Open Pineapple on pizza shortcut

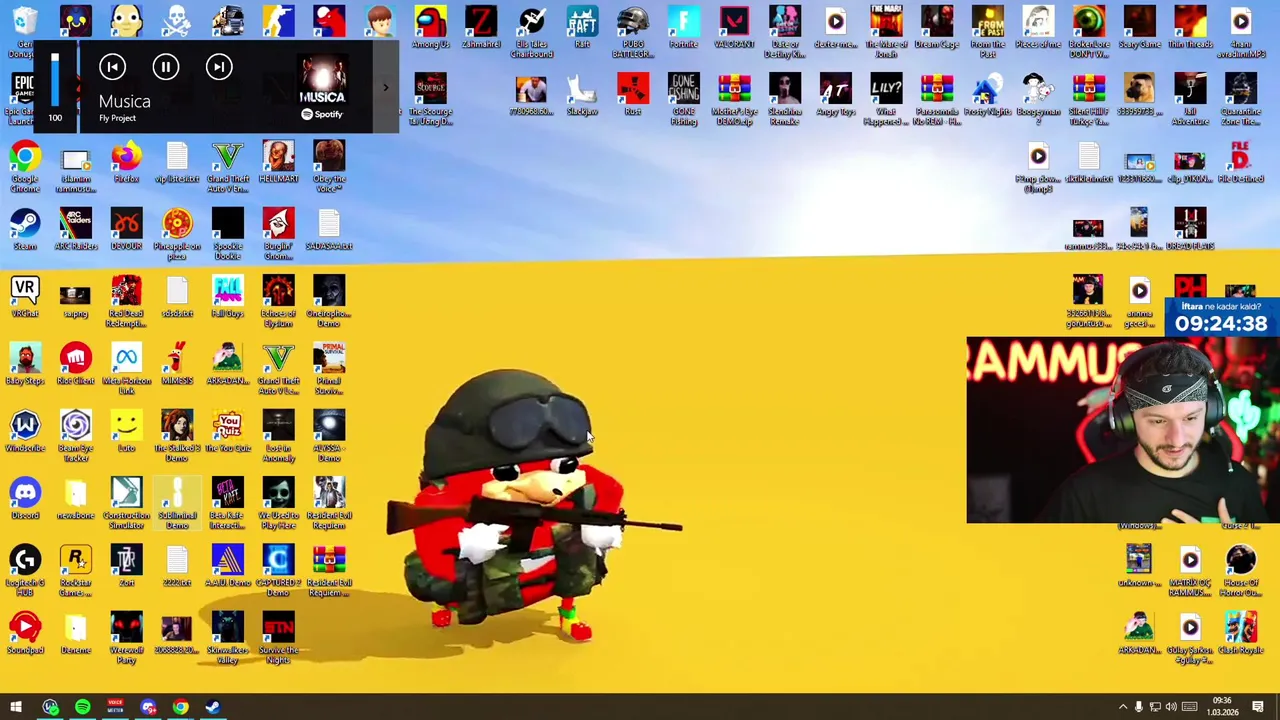pos(177,234)
